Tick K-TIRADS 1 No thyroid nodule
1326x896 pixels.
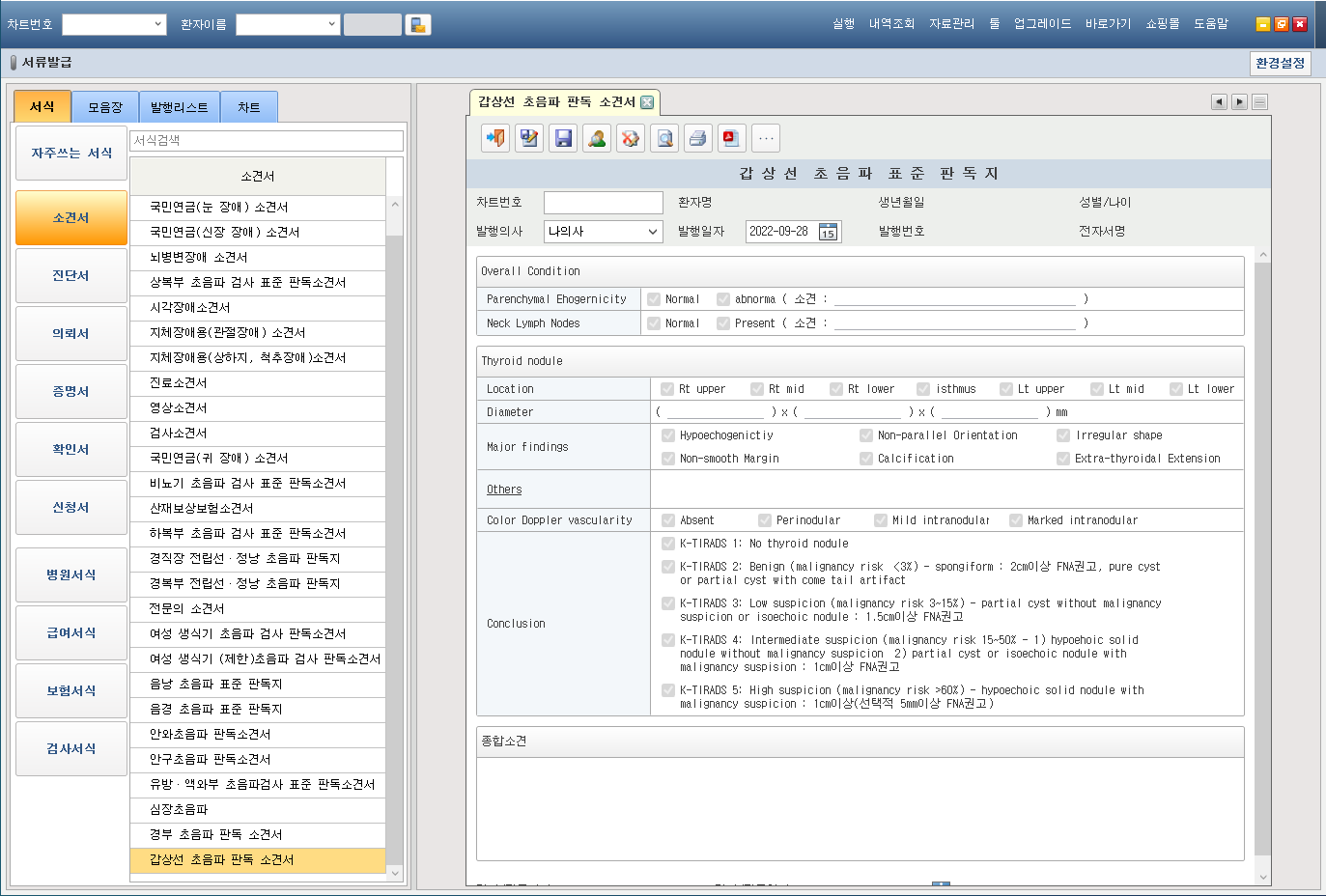(668, 544)
